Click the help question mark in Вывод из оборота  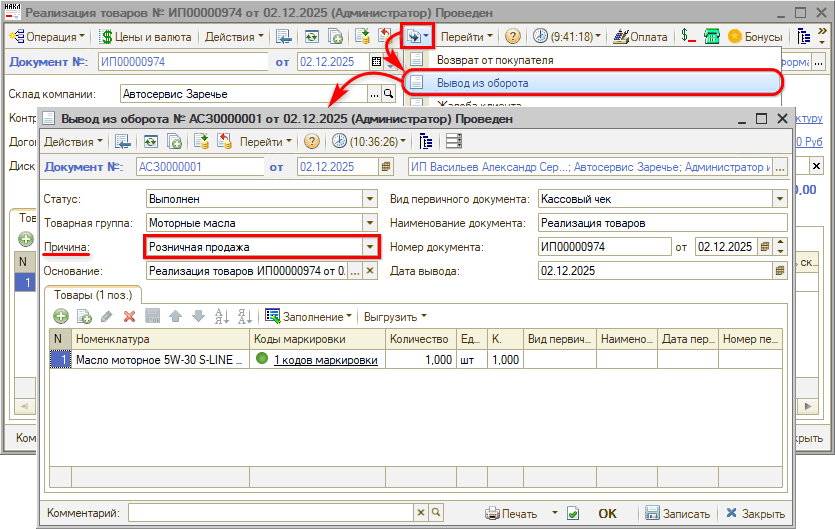311,142
